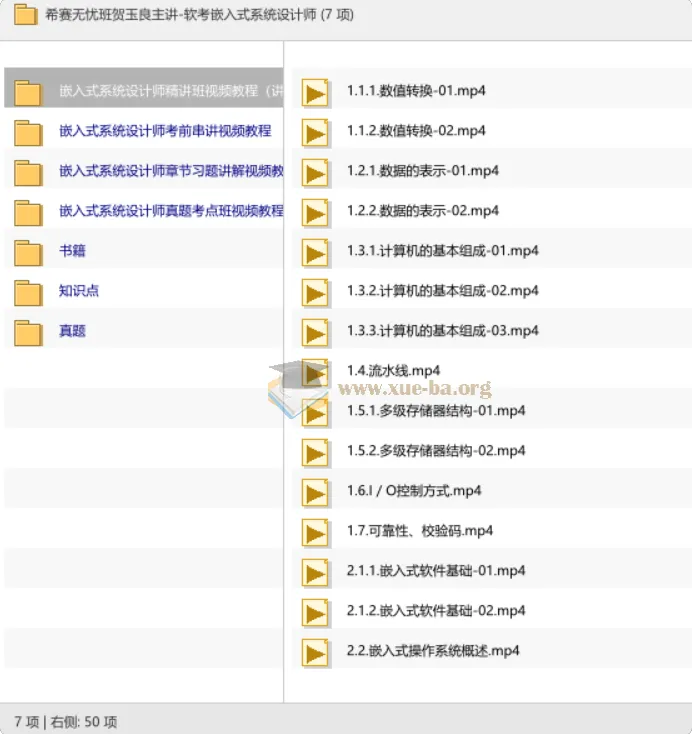Screen dimensions: 692x734
Task: Select file name 2.1.1.嵌入式软件基础-01.mp4
Action: tap(436, 571)
